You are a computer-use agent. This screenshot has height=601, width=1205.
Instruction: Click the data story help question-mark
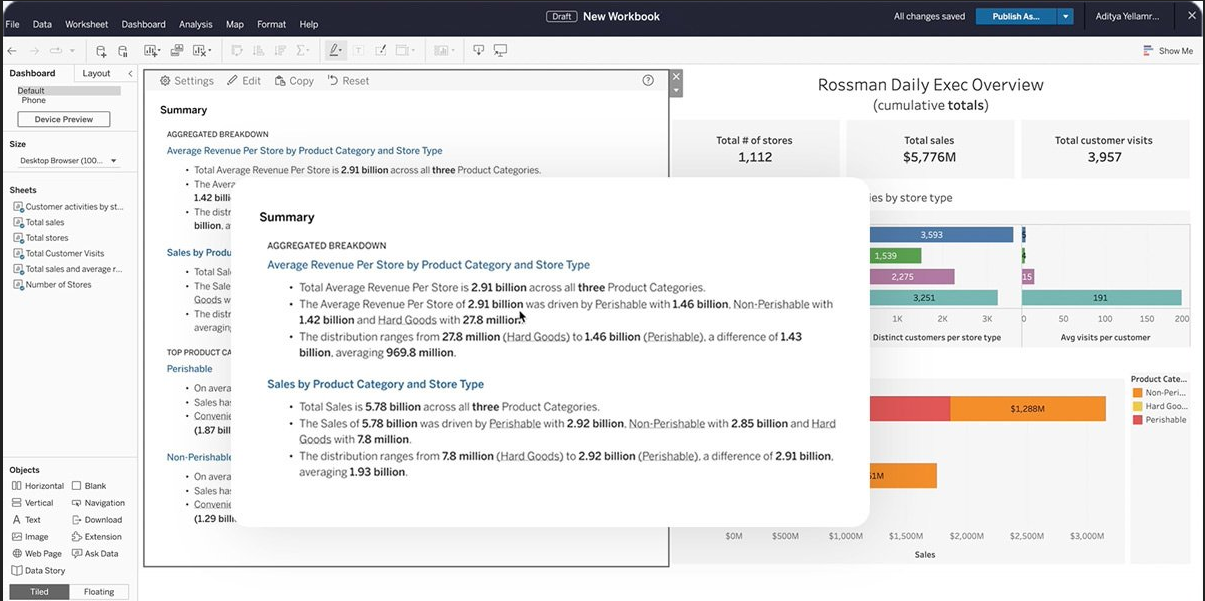[x=648, y=81]
